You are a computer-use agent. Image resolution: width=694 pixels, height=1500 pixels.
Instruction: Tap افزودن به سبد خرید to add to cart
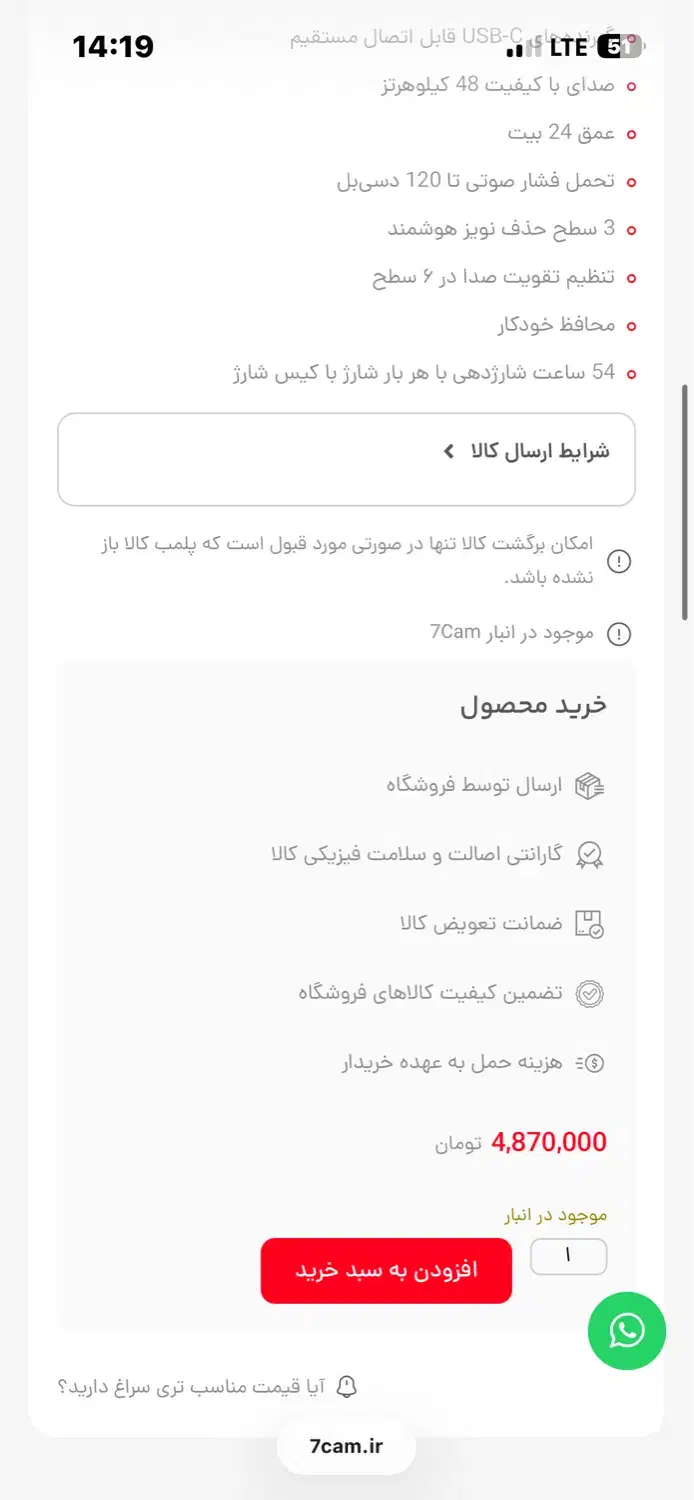[x=386, y=1270]
